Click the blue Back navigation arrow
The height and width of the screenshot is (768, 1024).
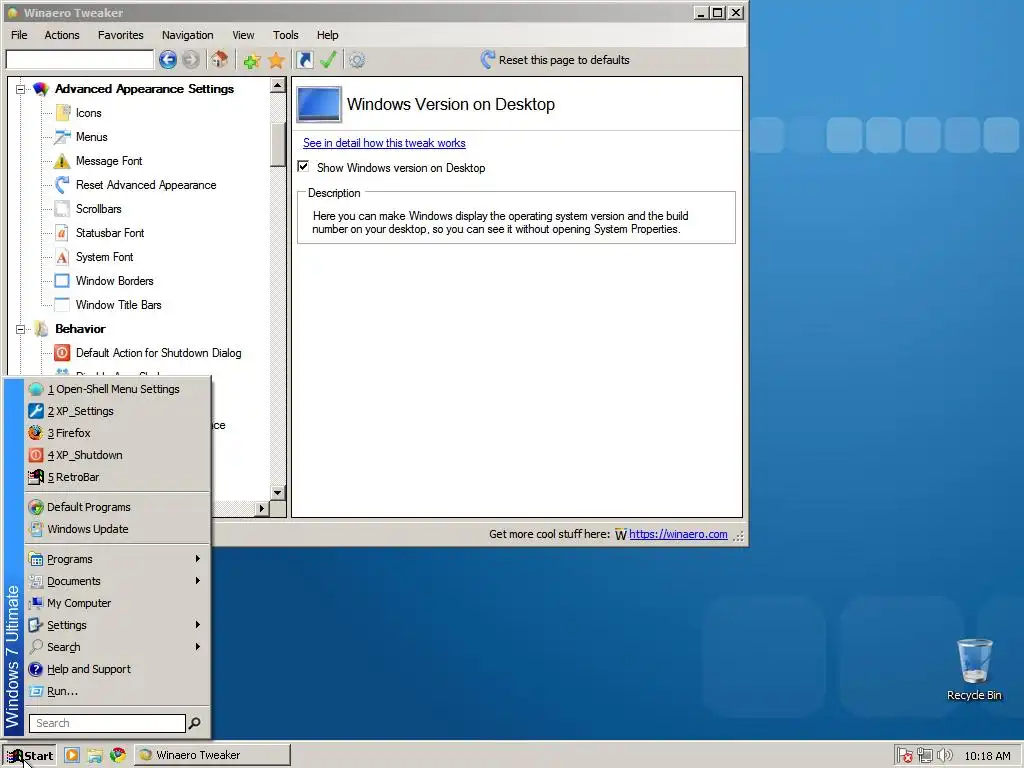coord(168,60)
